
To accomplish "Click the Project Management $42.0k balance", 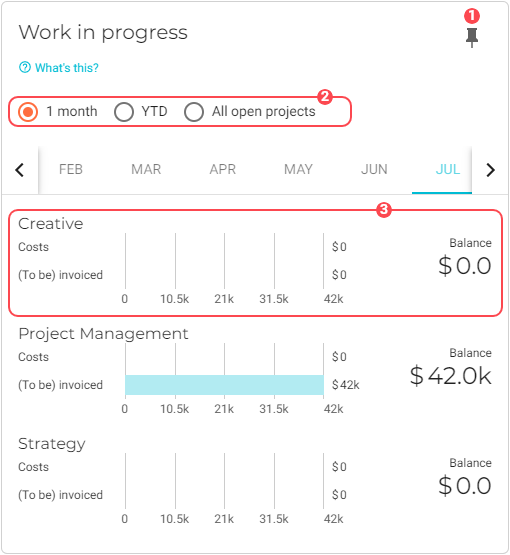I will 451,376.
